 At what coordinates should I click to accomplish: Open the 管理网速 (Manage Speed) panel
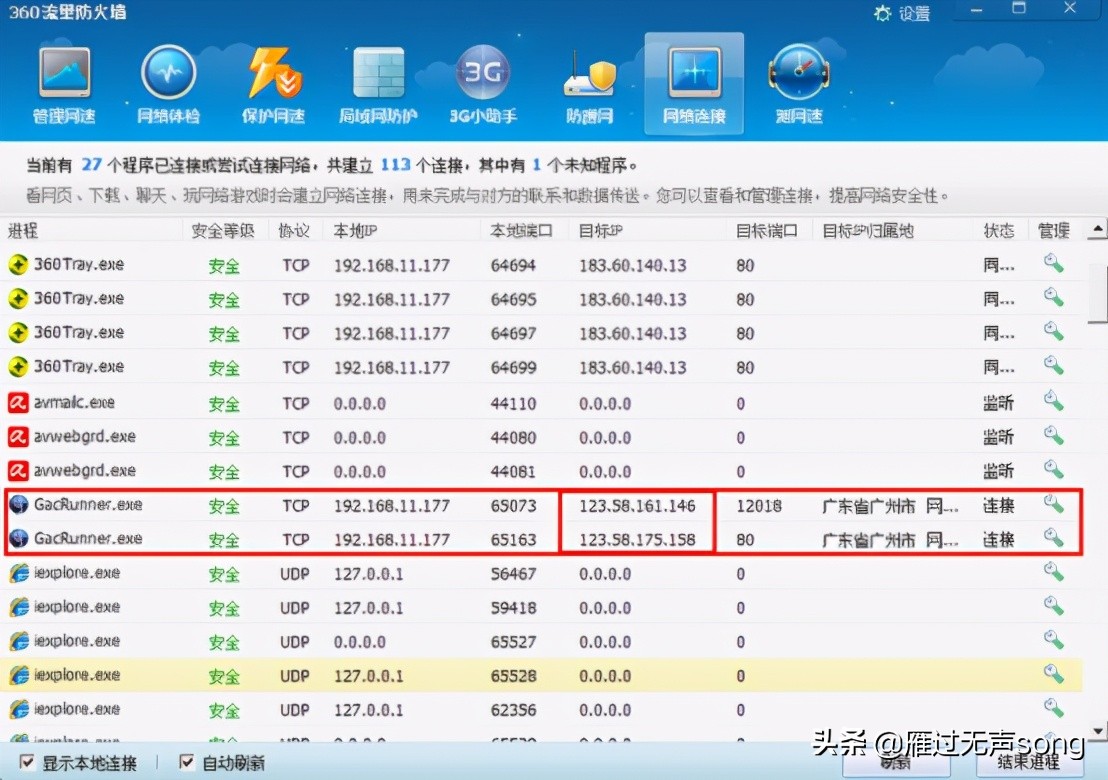point(64,83)
